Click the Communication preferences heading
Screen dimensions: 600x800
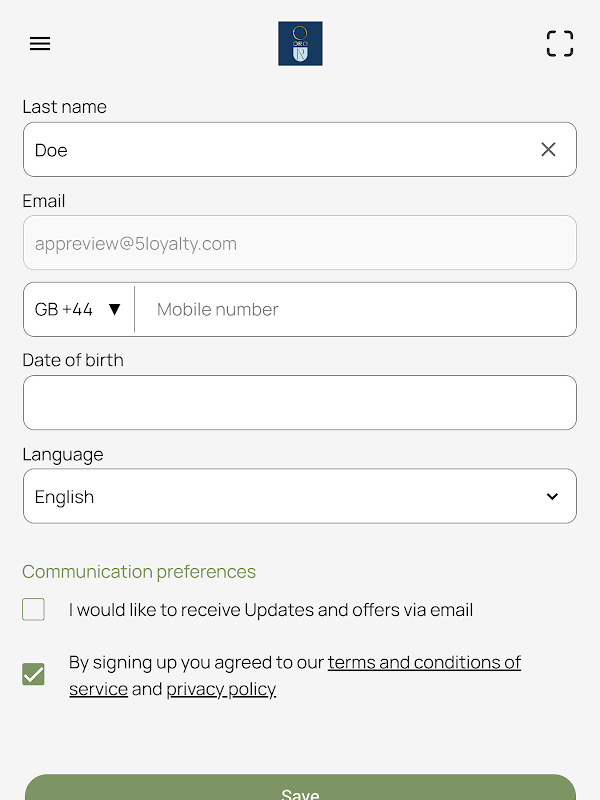139,572
